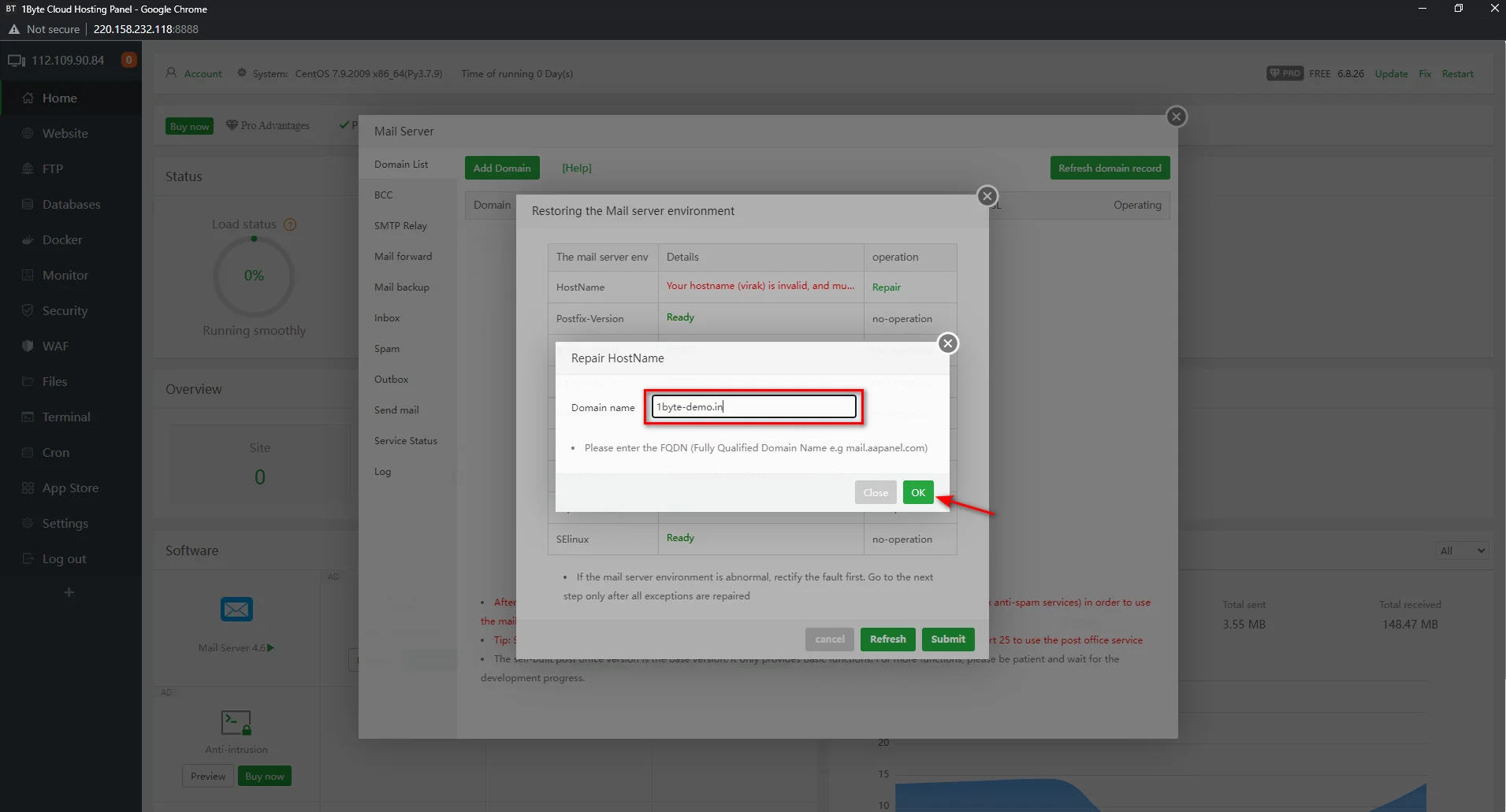The image size is (1506, 812).
Task: Click the Anti-intrusion terminal lock icon
Action: pos(236,722)
